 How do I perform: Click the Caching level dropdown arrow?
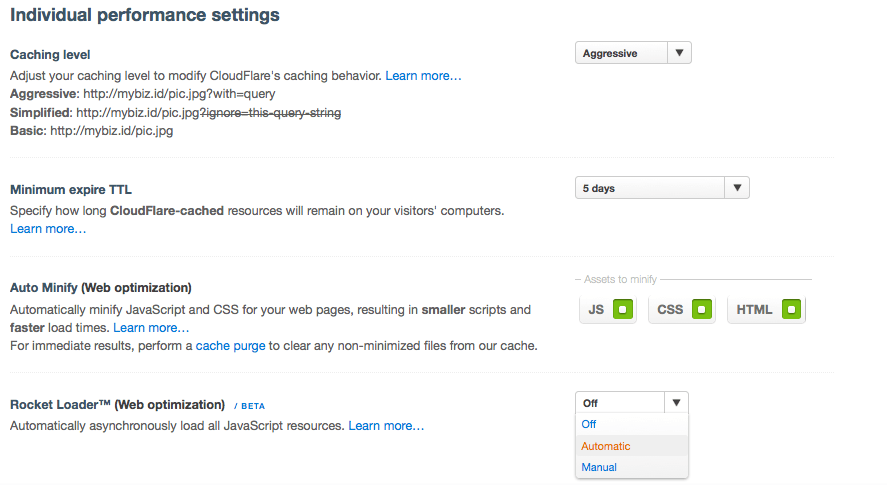click(x=679, y=53)
